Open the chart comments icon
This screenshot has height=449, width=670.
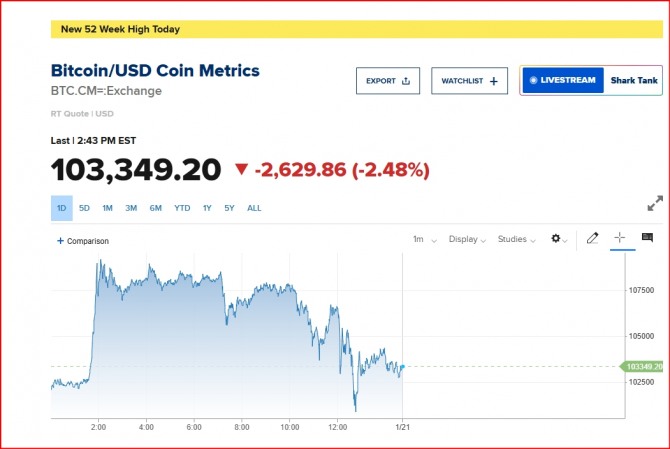coord(647,238)
